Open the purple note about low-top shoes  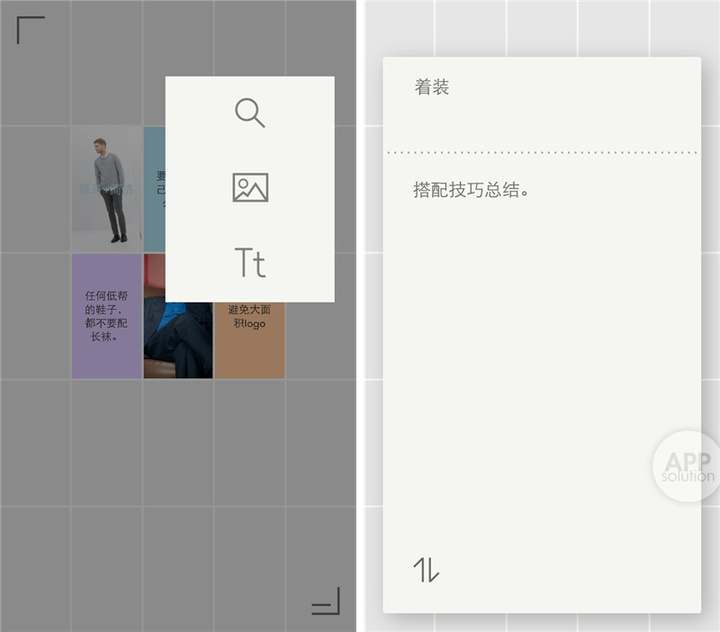107,316
